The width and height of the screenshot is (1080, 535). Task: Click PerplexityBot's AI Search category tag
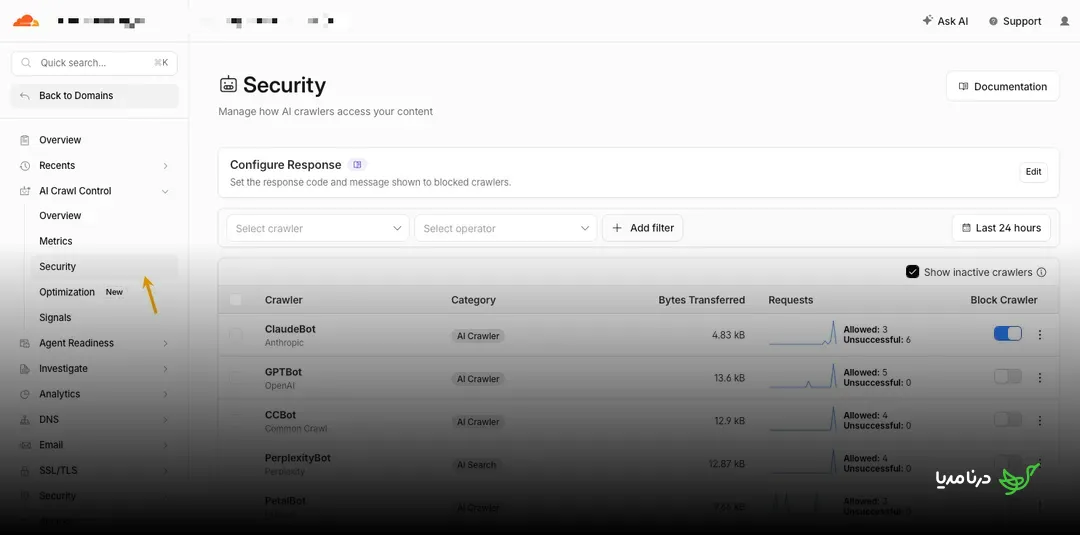tap(477, 465)
